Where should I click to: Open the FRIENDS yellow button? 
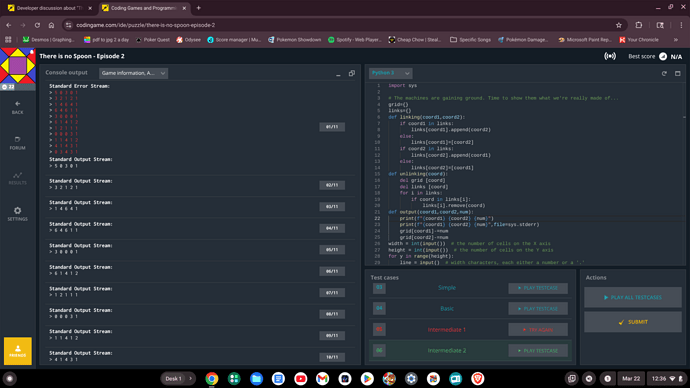click(x=18, y=351)
